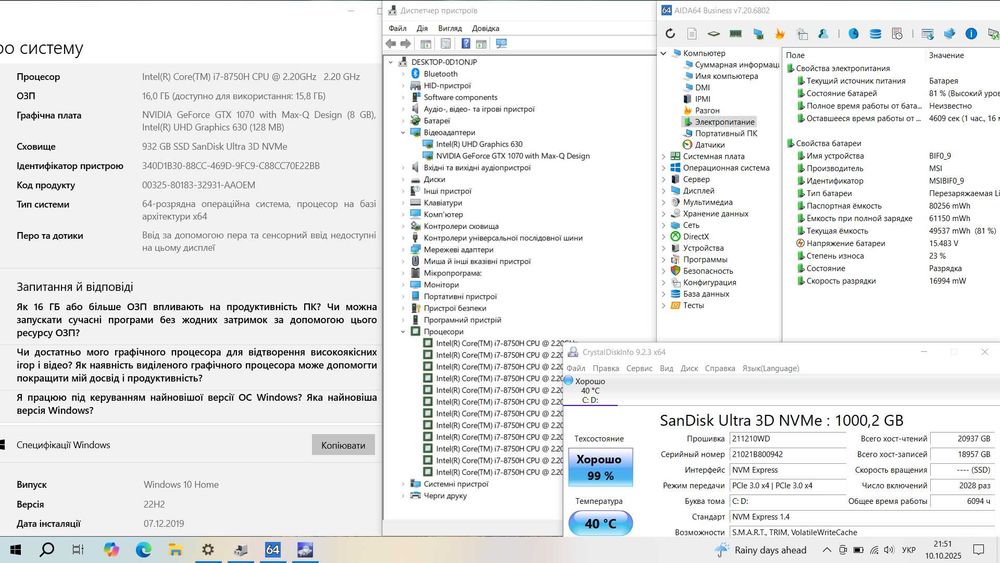Click the AIDA64 memory module toolbar icon
This screenshot has height=563, width=1000.
coord(735,34)
